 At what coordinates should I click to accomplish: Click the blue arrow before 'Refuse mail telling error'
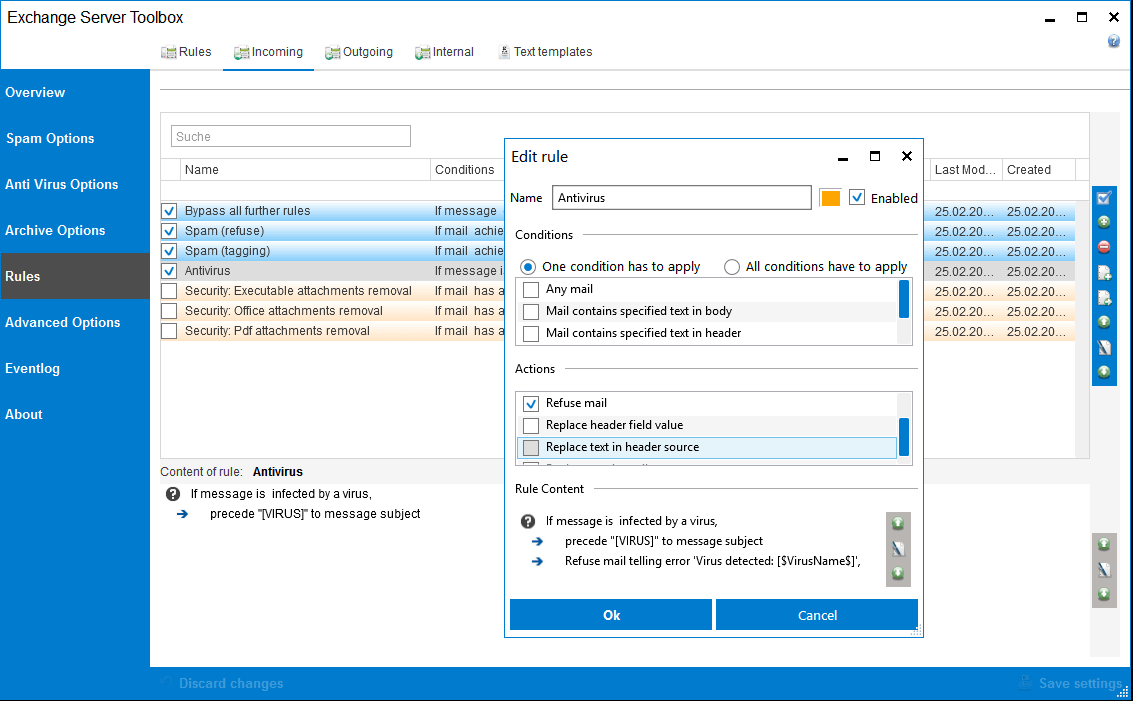click(x=538, y=562)
